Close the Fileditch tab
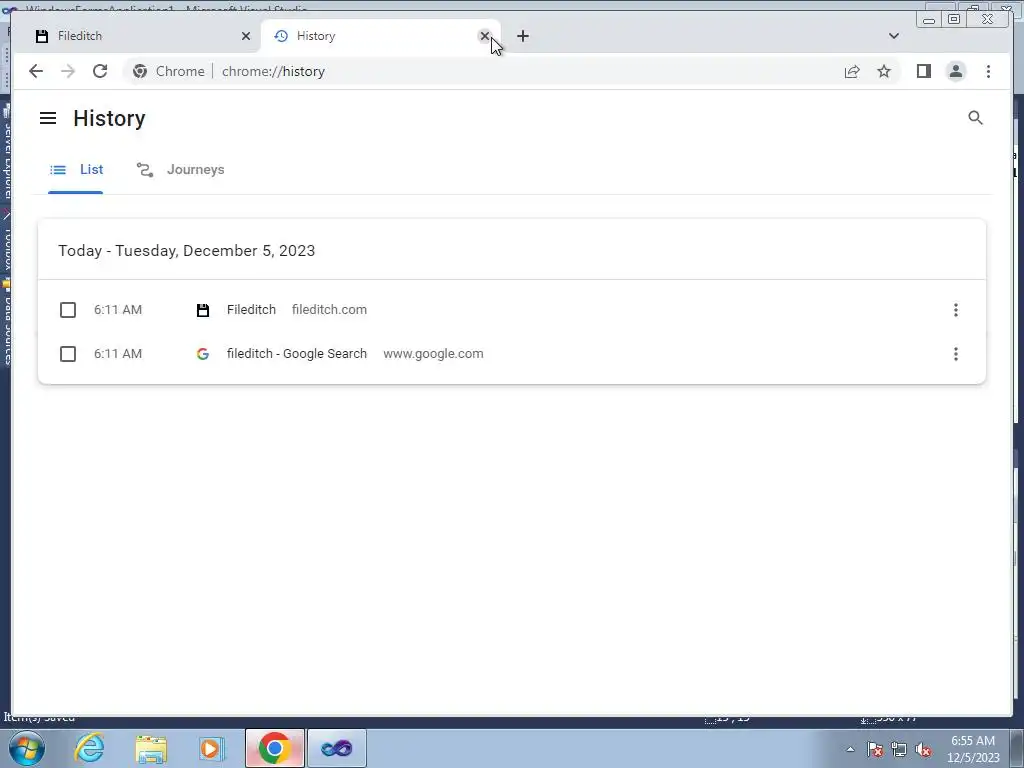Screen dimensions: 1024x768 246,36
